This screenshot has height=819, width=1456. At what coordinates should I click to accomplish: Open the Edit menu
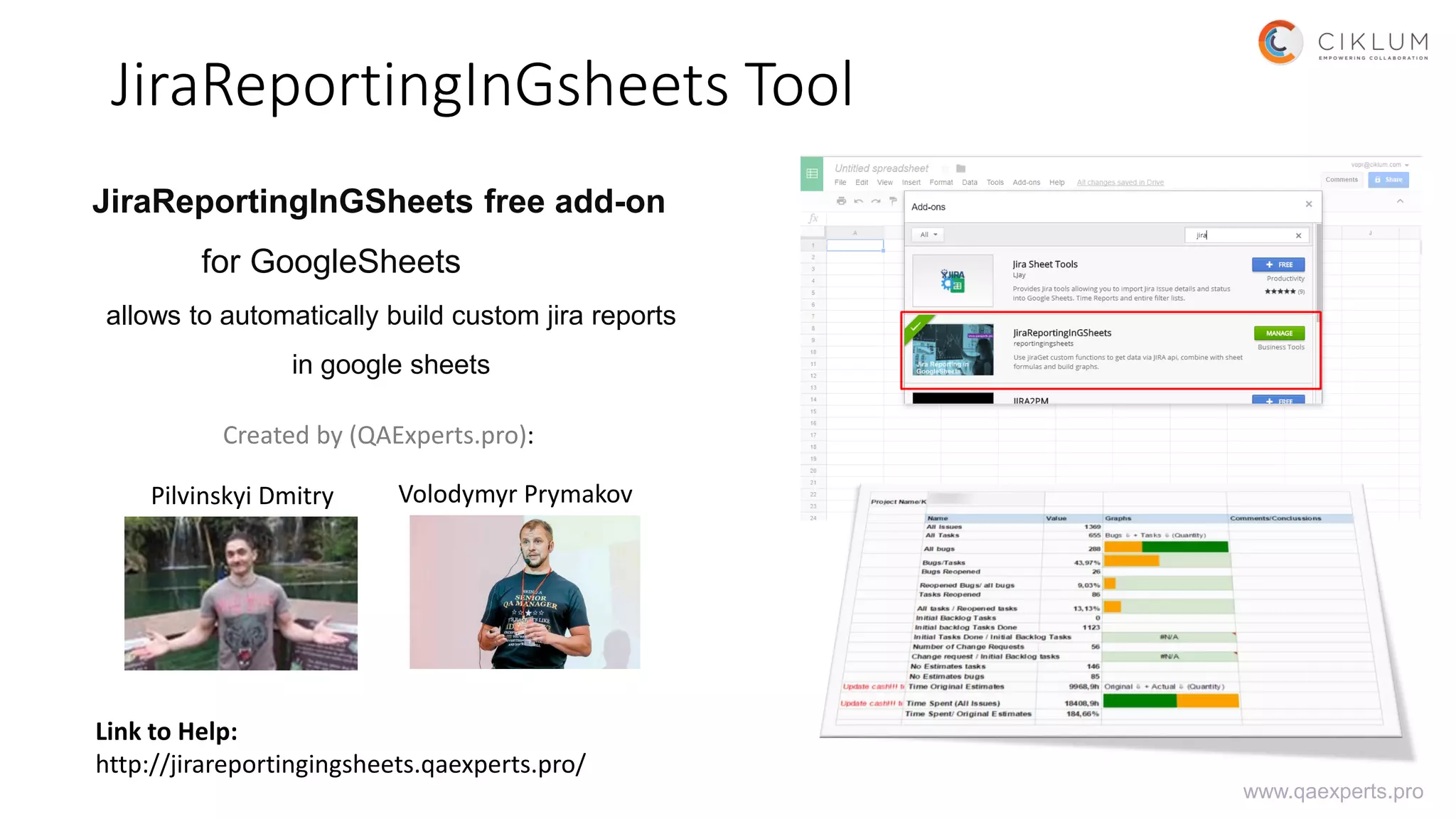(x=862, y=183)
